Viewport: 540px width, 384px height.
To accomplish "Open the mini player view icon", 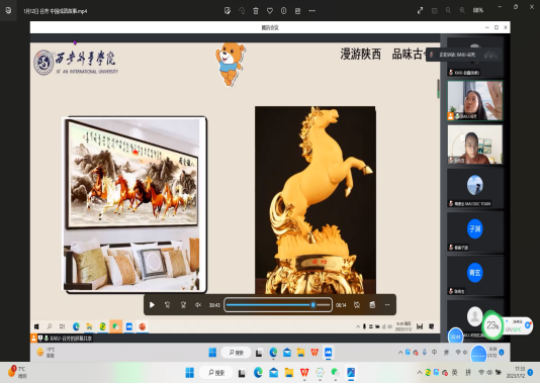I will pos(372,305).
